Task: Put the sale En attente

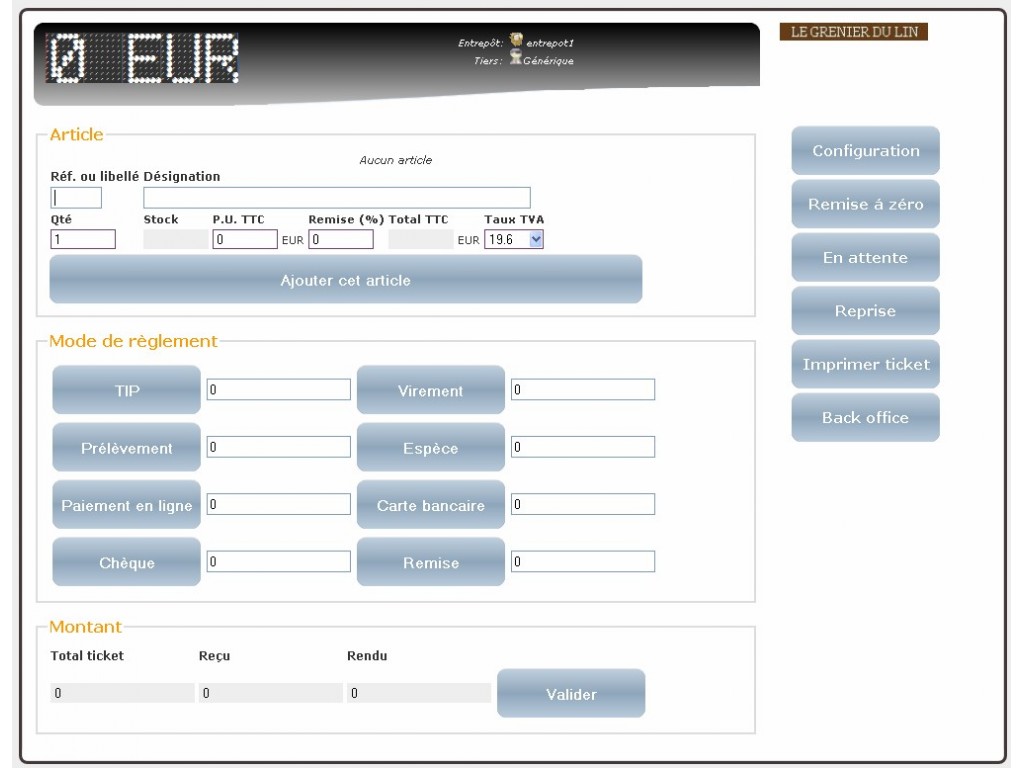Action: pyautogui.click(x=865, y=258)
